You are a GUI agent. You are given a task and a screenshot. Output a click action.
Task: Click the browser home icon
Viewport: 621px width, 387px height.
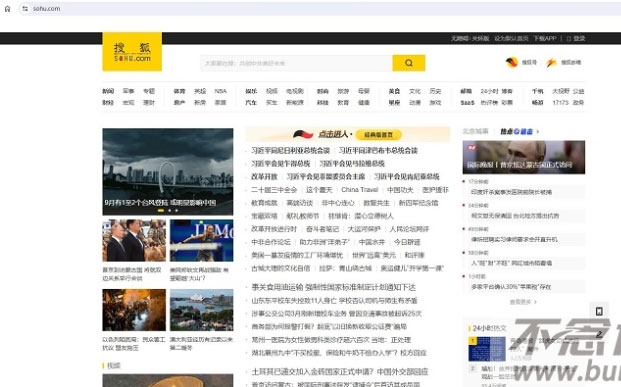tap(8, 9)
